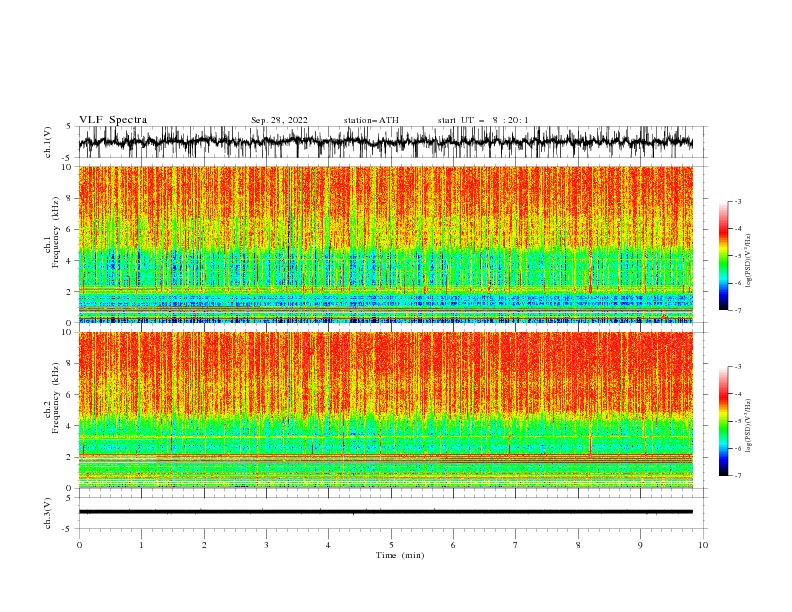The width and height of the screenshot is (792, 612).
Task: Click the ch.2 'Frequency (kHz)' axis label
Action: [x=55, y=398]
